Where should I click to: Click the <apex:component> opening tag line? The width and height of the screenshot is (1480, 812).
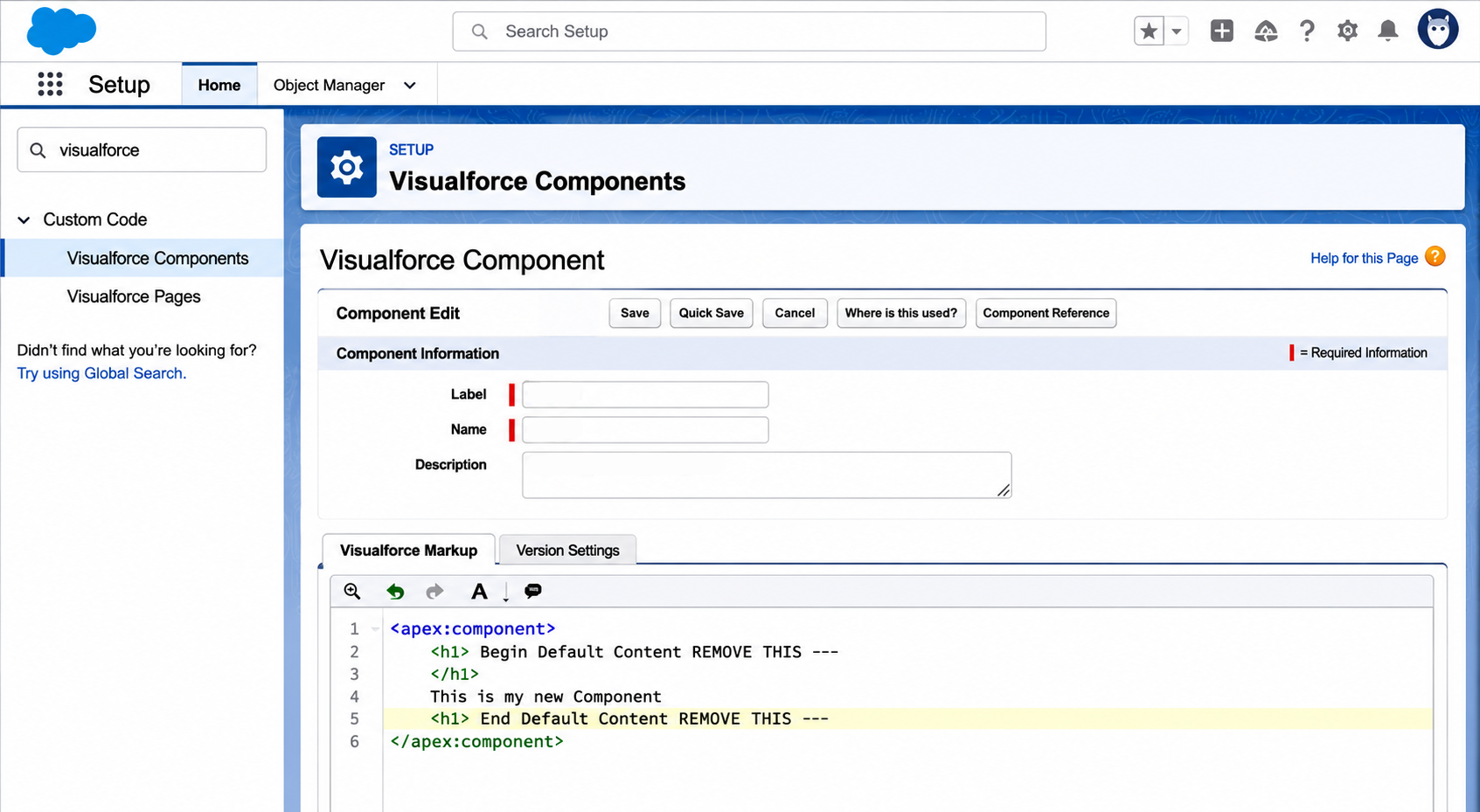point(473,628)
